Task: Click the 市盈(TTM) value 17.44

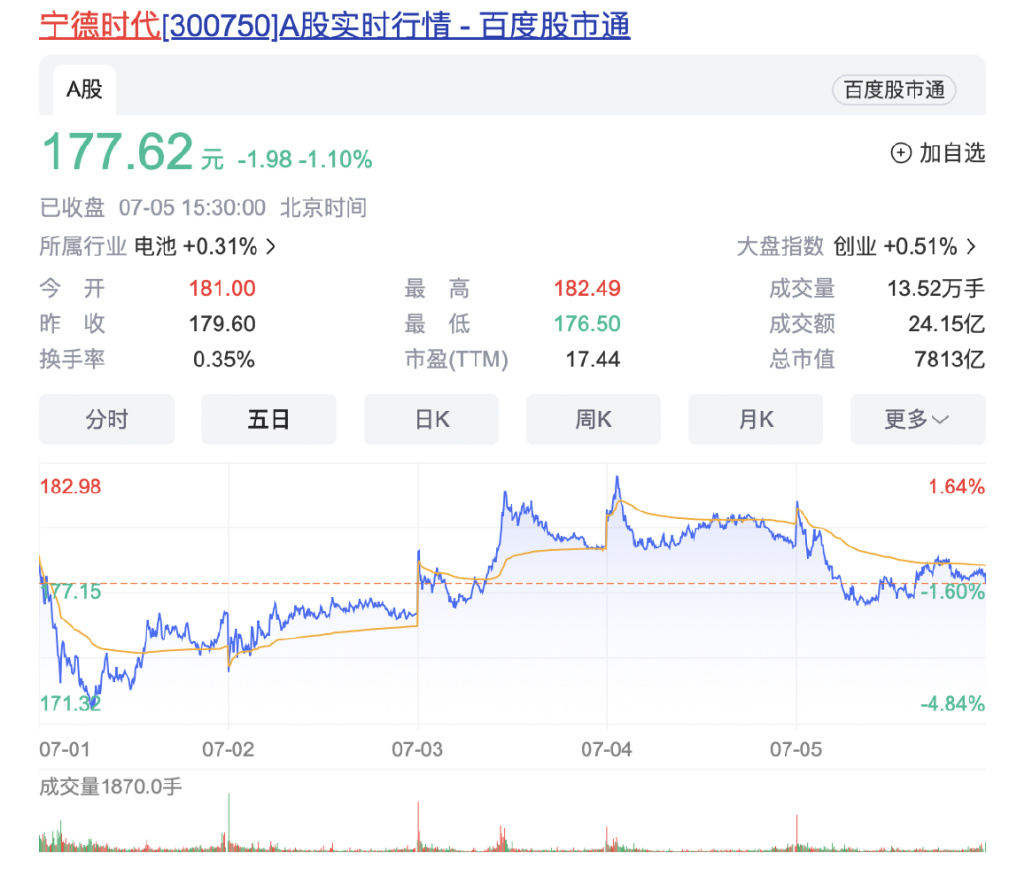Action: click(x=592, y=359)
